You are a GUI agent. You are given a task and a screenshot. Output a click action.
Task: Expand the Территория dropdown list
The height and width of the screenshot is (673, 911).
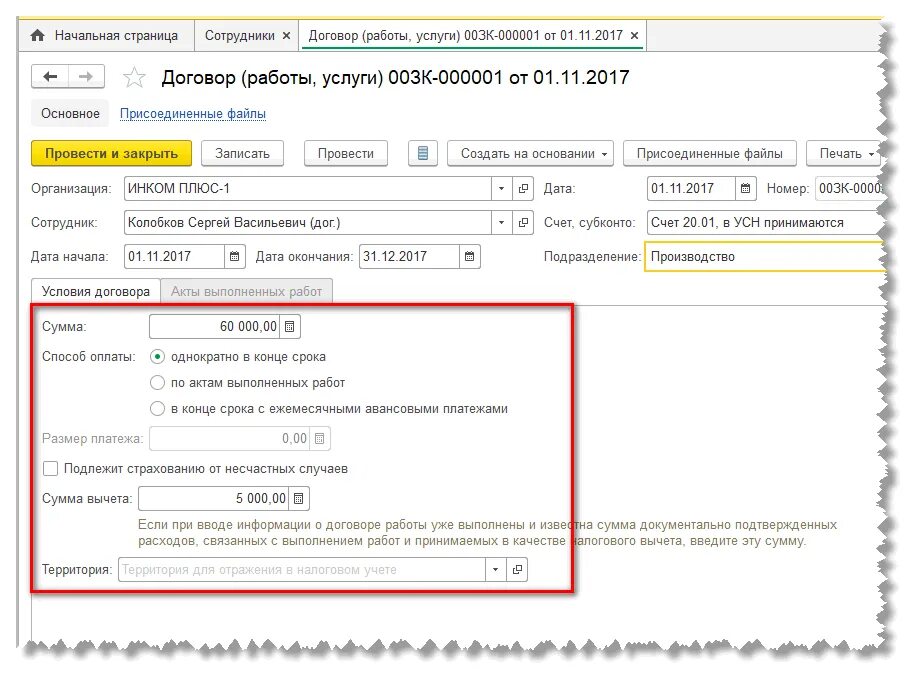click(496, 570)
